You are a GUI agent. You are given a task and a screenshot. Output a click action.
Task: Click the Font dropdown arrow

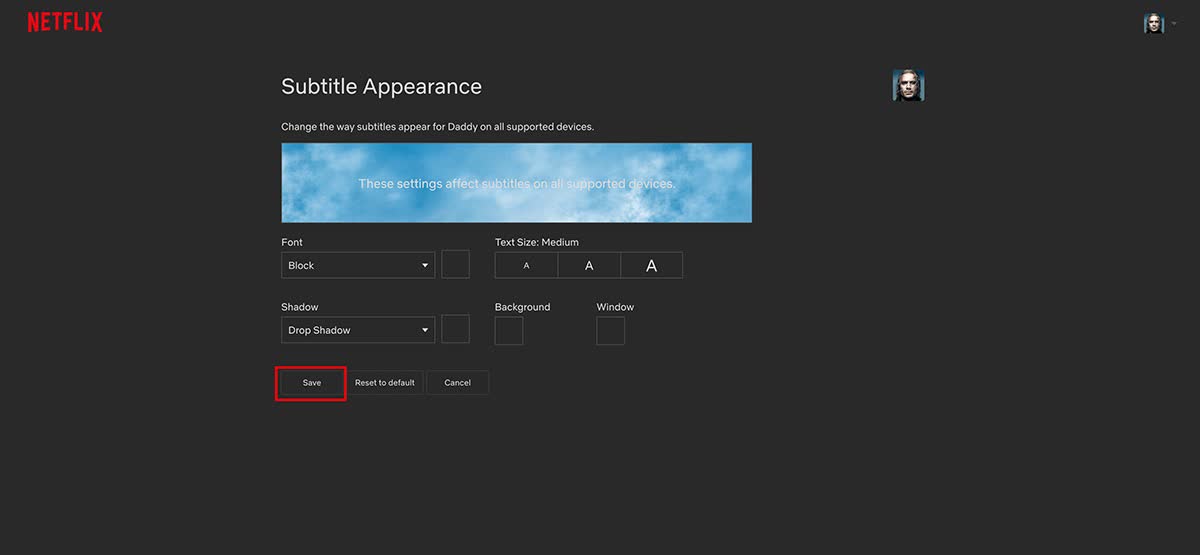(x=425, y=266)
